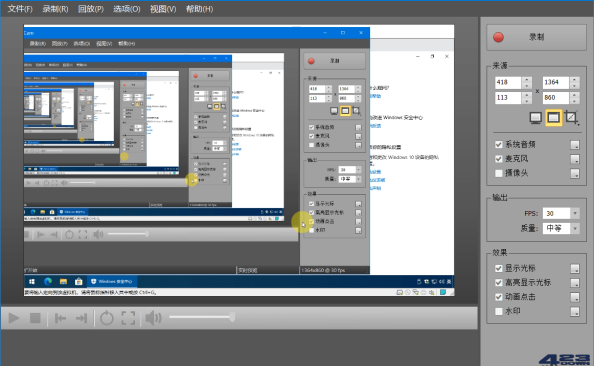Open the 帮助(H) menu
This screenshot has width=594, height=366.
point(199,9)
